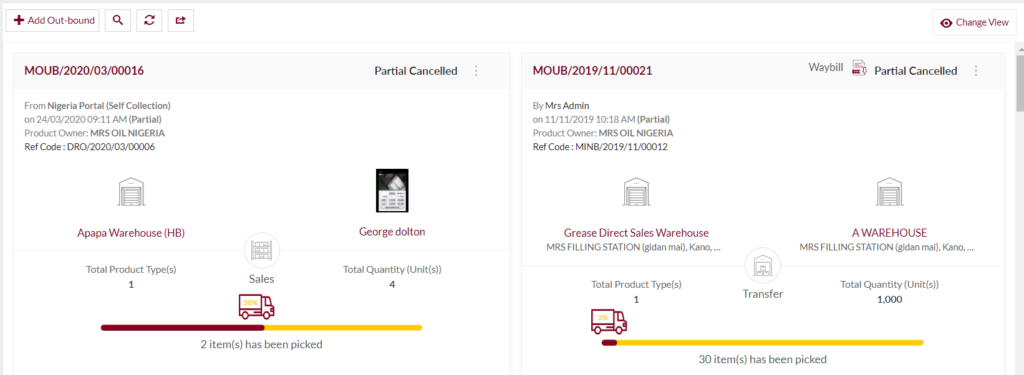This screenshot has height=375, width=1024.
Task: Toggle layout with Change View
Action: (x=974, y=22)
